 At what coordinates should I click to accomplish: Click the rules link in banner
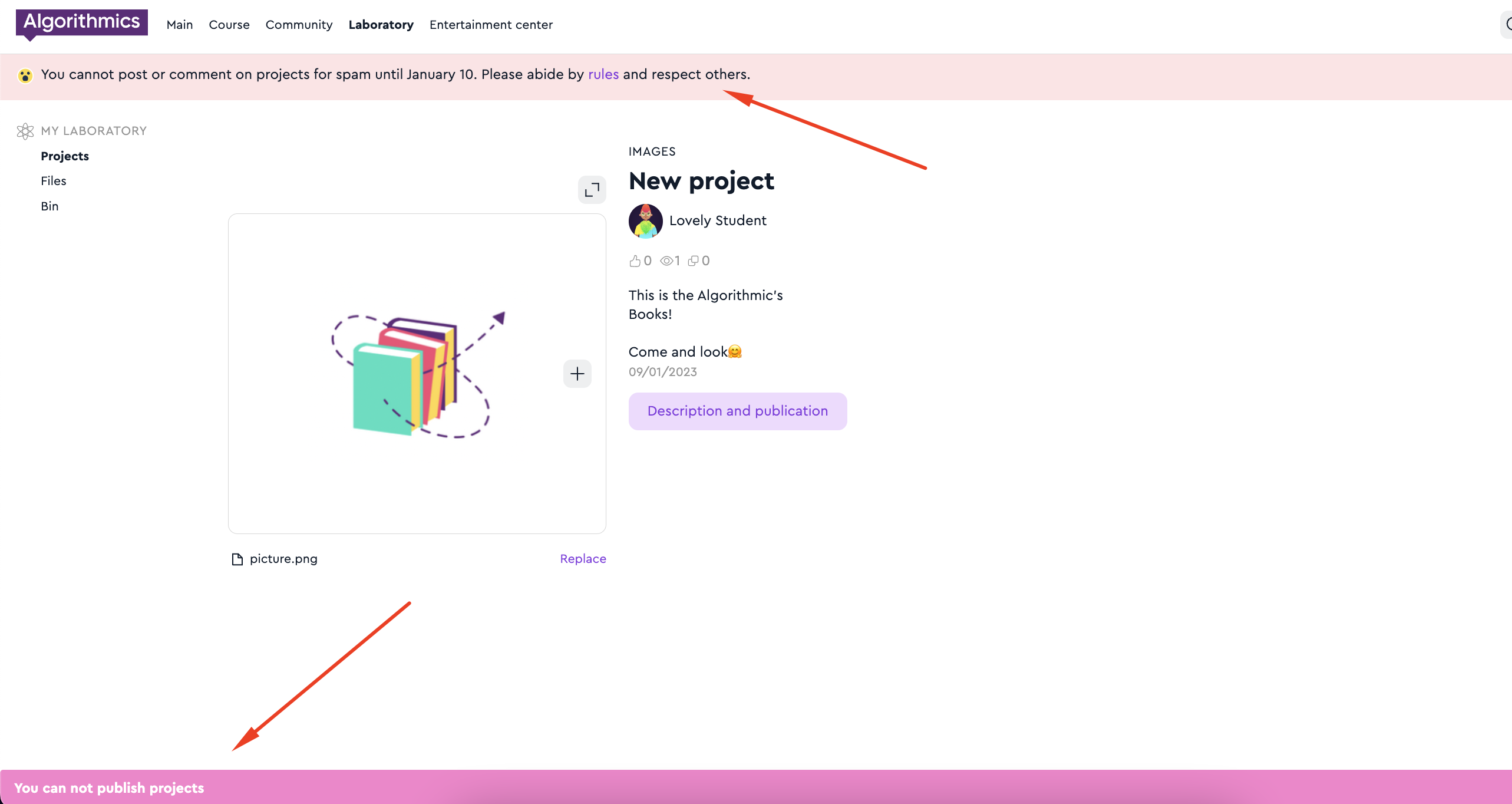pyautogui.click(x=603, y=74)
